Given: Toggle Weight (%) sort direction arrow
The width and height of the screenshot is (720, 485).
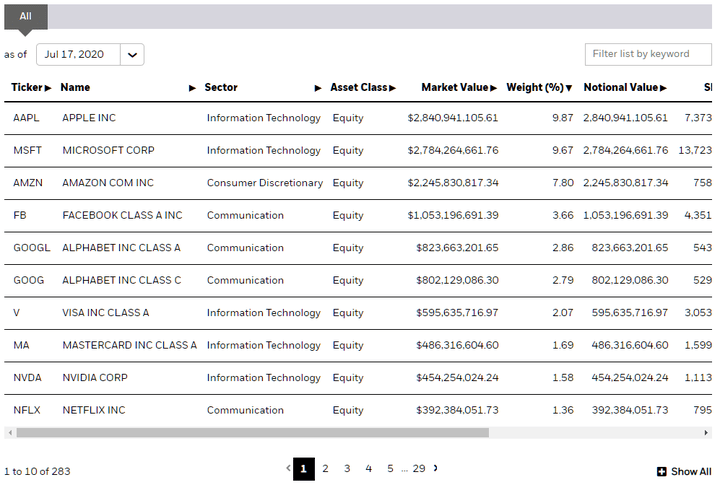Looking at the screenshot, I should 569,88.
